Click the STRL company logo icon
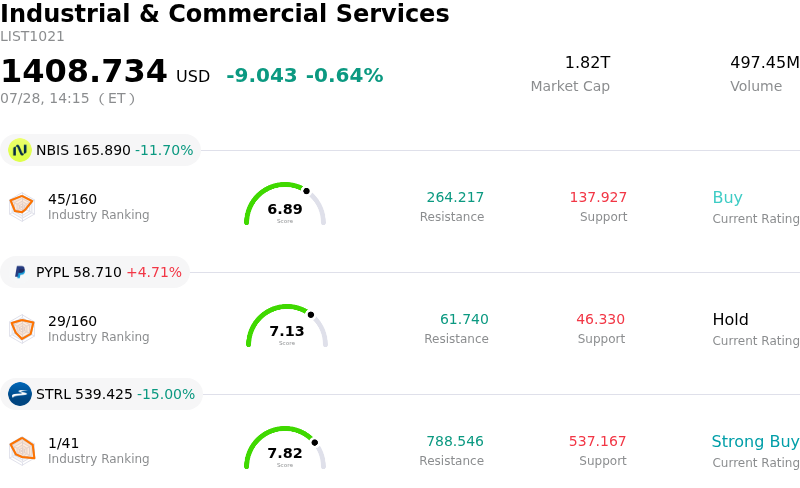The height and width of the screenshot is (488, 800). [x=20, y=394]
